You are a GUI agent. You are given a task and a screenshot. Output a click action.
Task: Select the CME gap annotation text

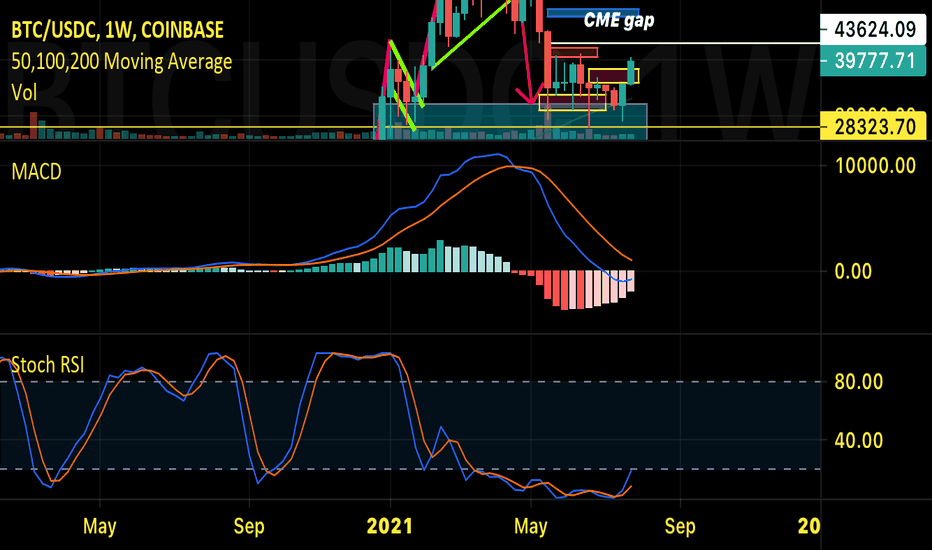point(619,21)
